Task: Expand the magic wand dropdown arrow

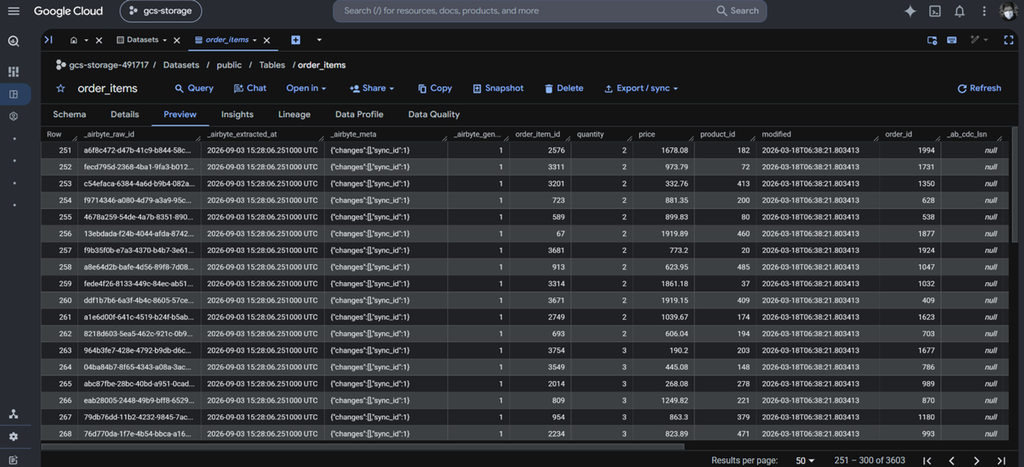Action: pos(986,40)
